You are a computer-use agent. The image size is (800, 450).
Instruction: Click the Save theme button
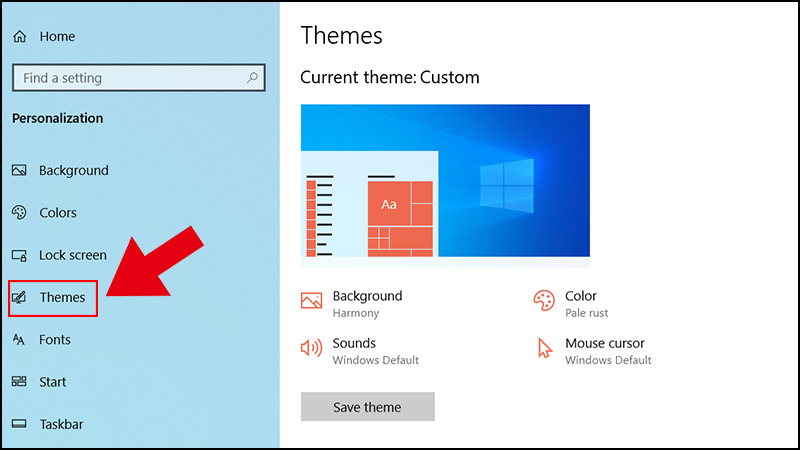click(x=367, y=407)
